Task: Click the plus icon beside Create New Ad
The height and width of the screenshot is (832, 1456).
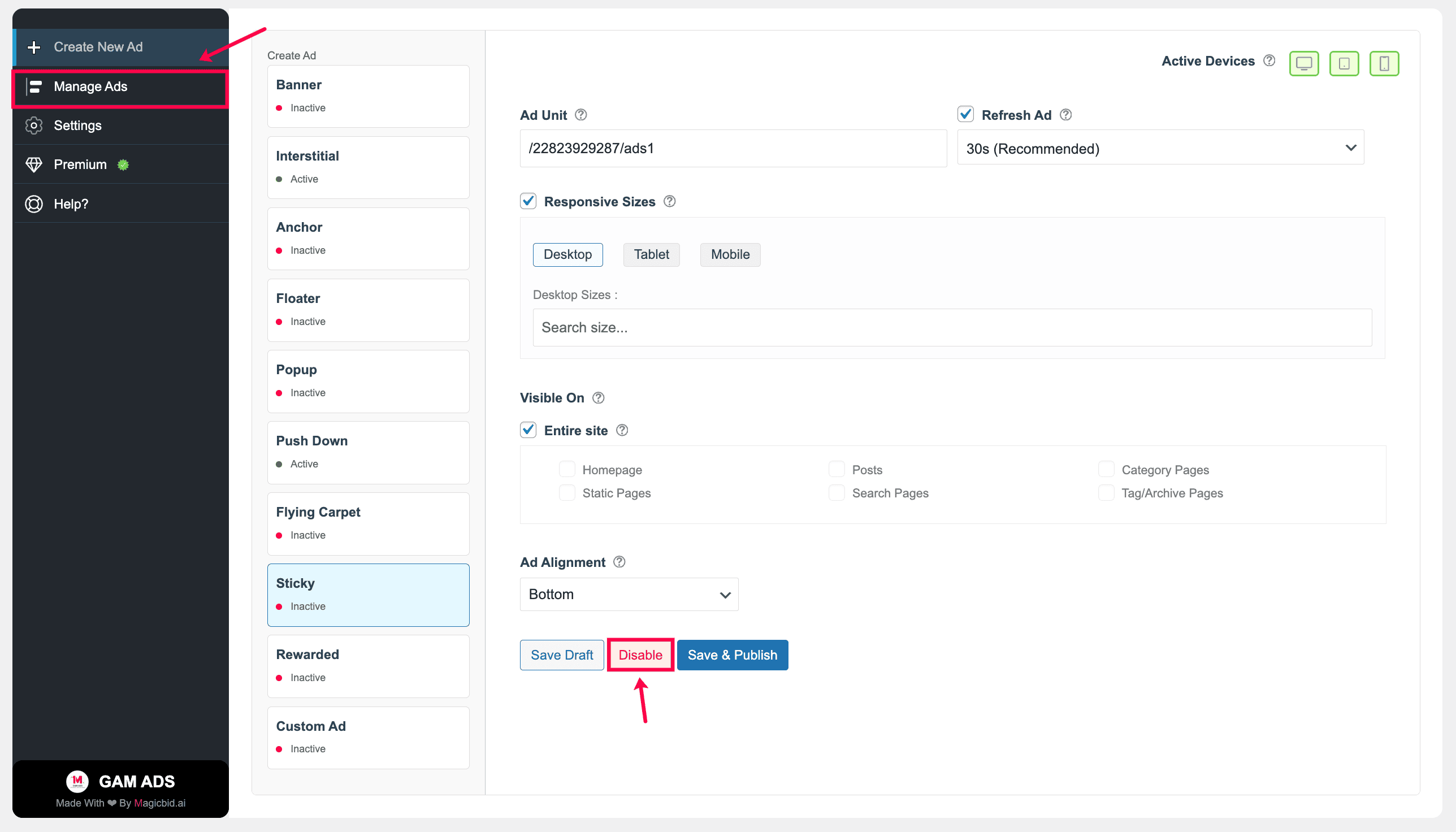Action: click(x=34, y=47)
